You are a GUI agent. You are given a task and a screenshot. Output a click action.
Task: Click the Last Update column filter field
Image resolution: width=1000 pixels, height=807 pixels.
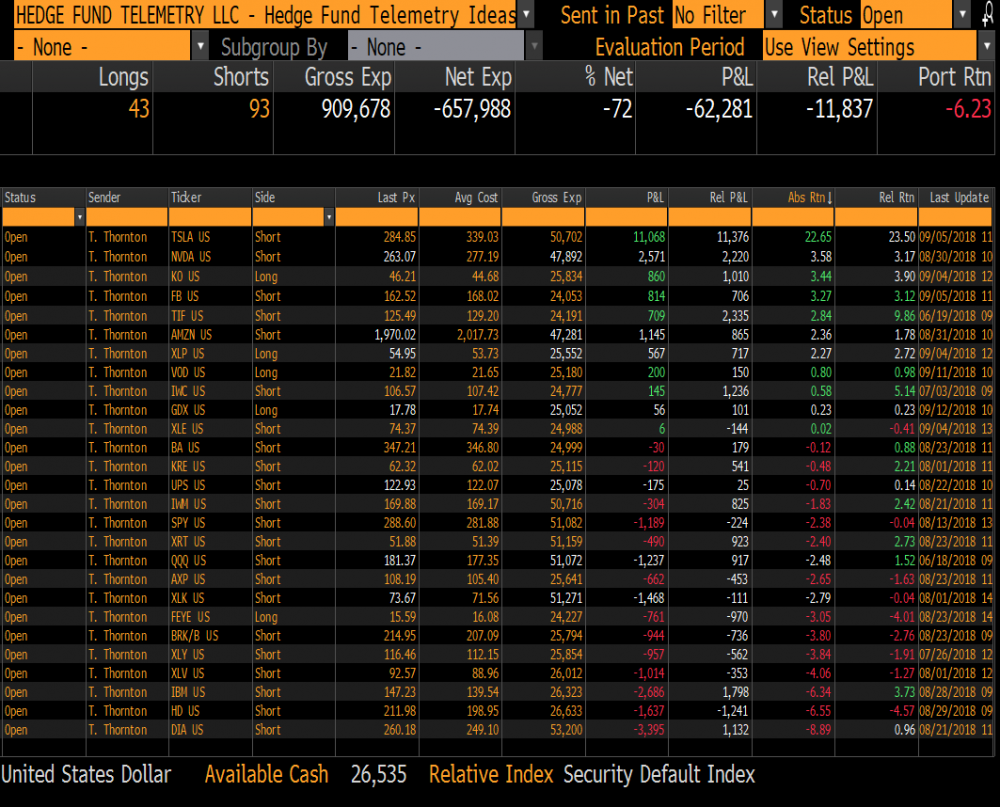956,218
